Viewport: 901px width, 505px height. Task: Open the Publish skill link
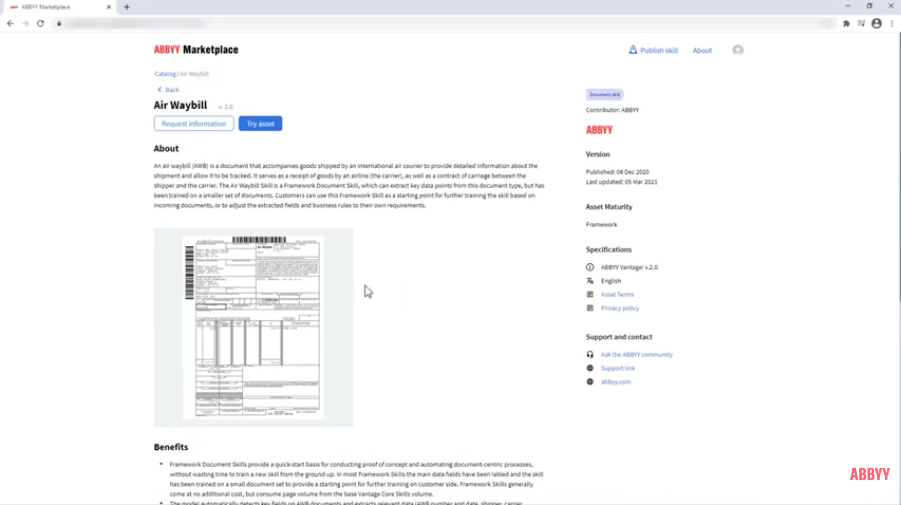pyautogui.click(x=659, y=51)
